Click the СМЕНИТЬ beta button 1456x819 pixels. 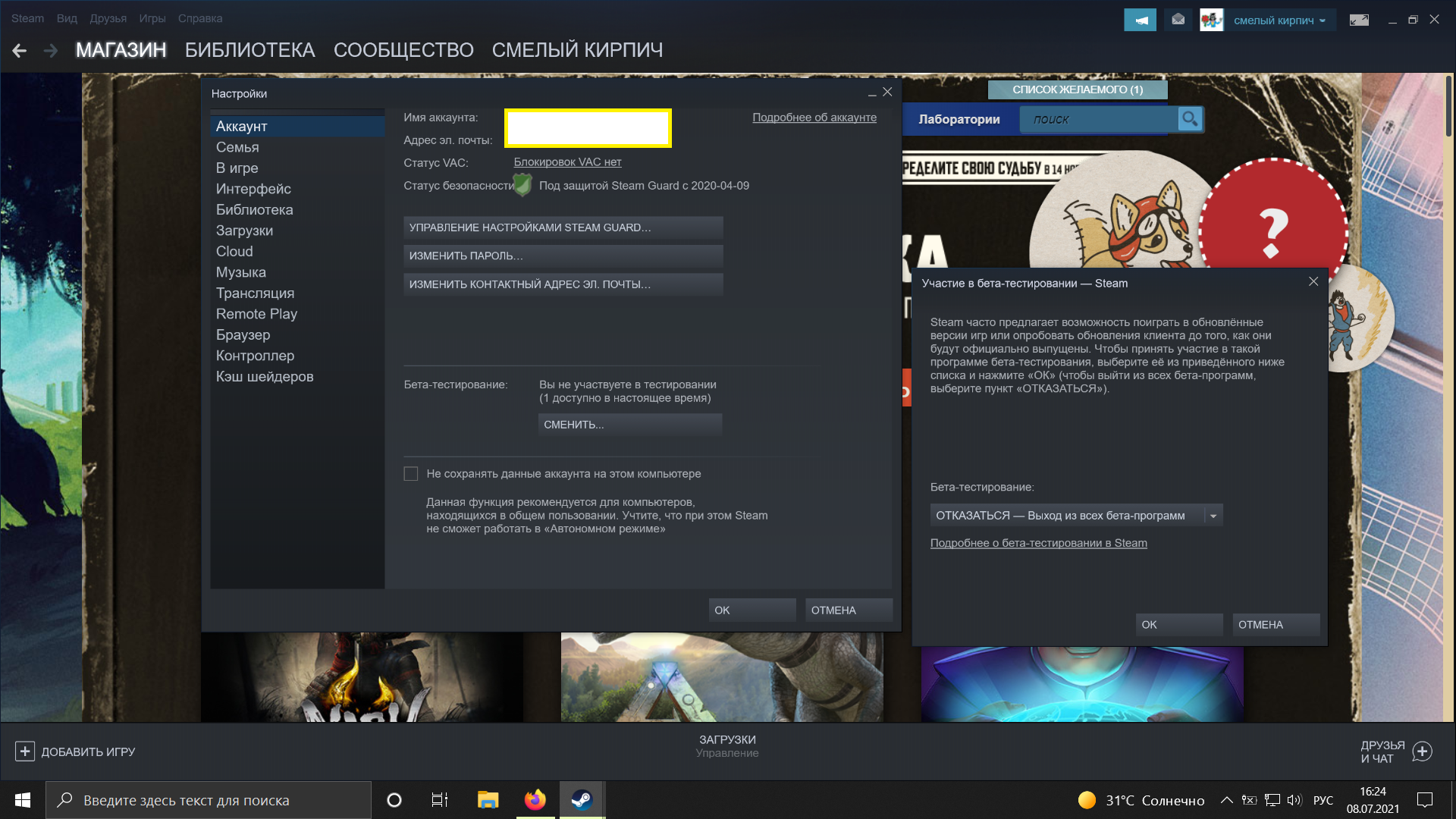tap(629, 425)
